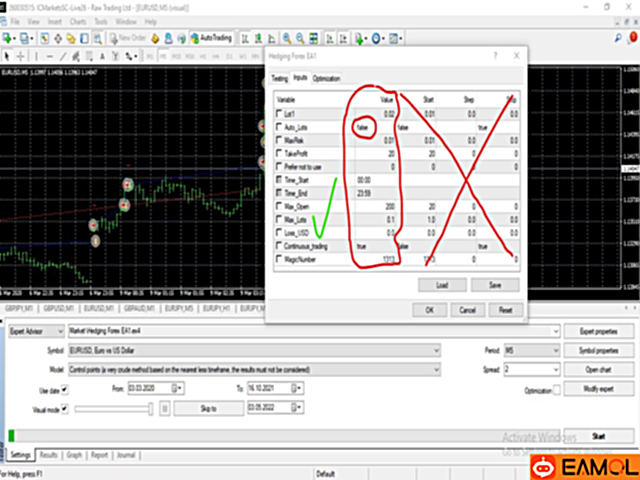The height and width of the screenshot is (480, 640).
Task: Toggle the Navigator panel icon
Action: click(71, 38)
